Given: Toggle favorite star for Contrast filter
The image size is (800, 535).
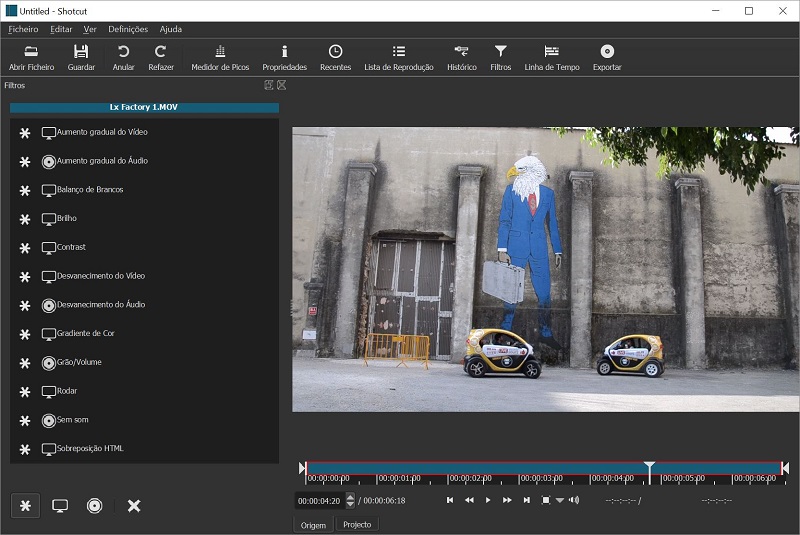Looking at the screenshot, I should click(x=24, y=248).
